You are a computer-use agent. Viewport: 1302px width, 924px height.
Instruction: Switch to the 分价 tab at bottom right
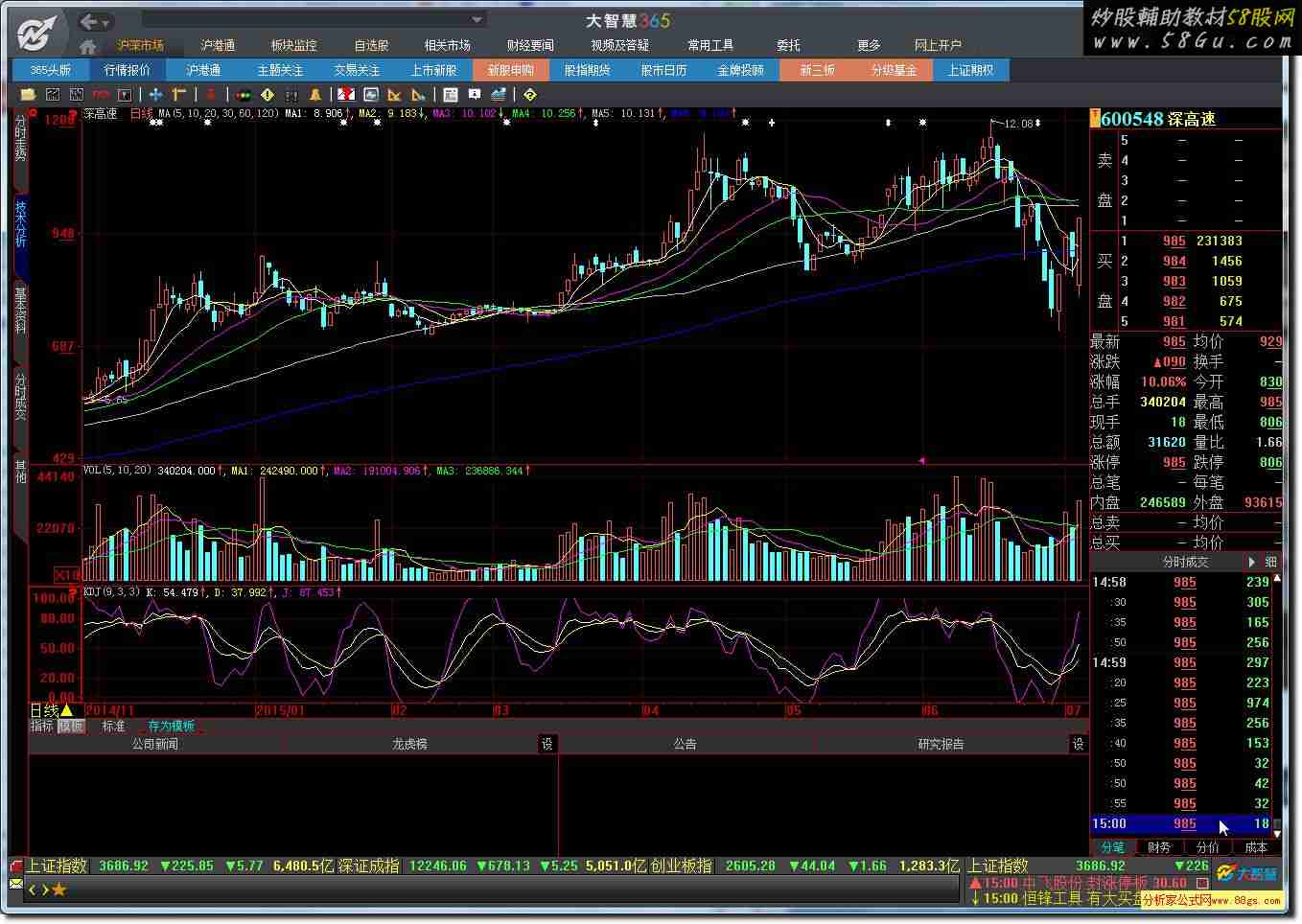[x=1208, y=847]
